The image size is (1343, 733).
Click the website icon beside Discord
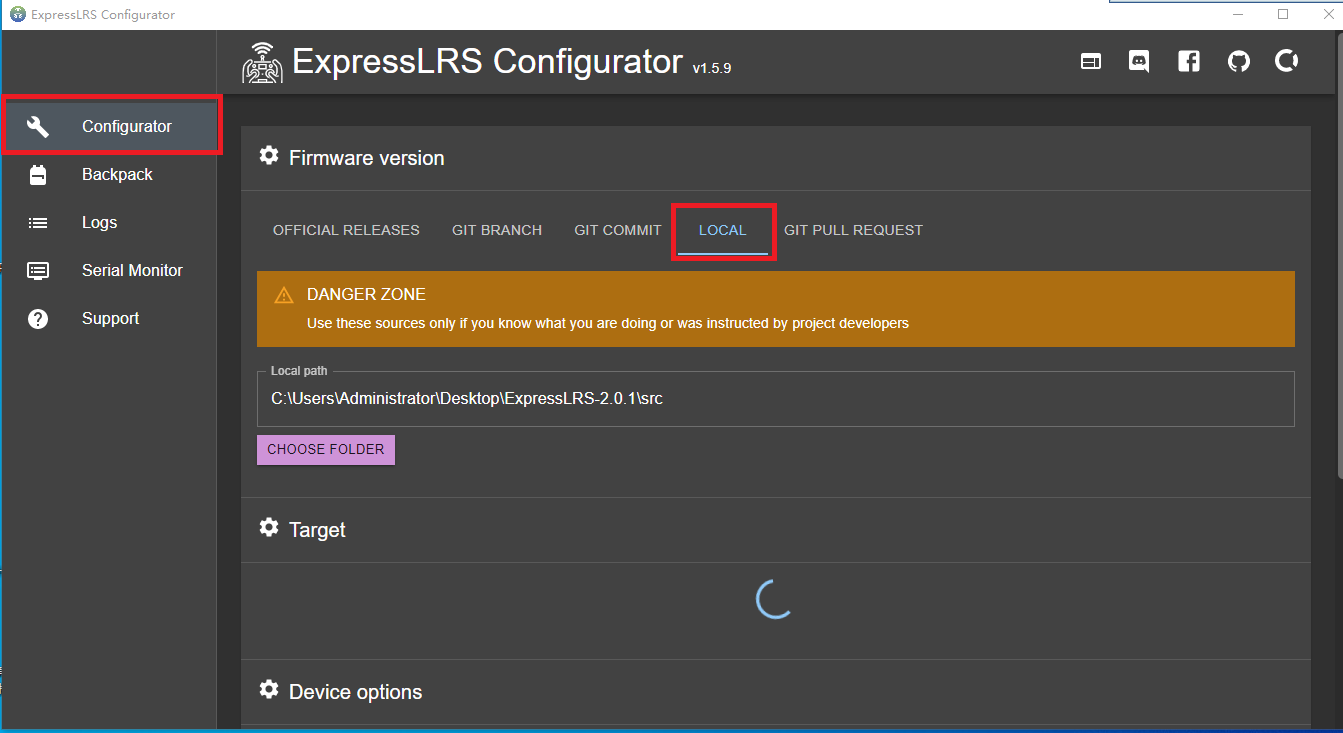[x=1091, y=62]
